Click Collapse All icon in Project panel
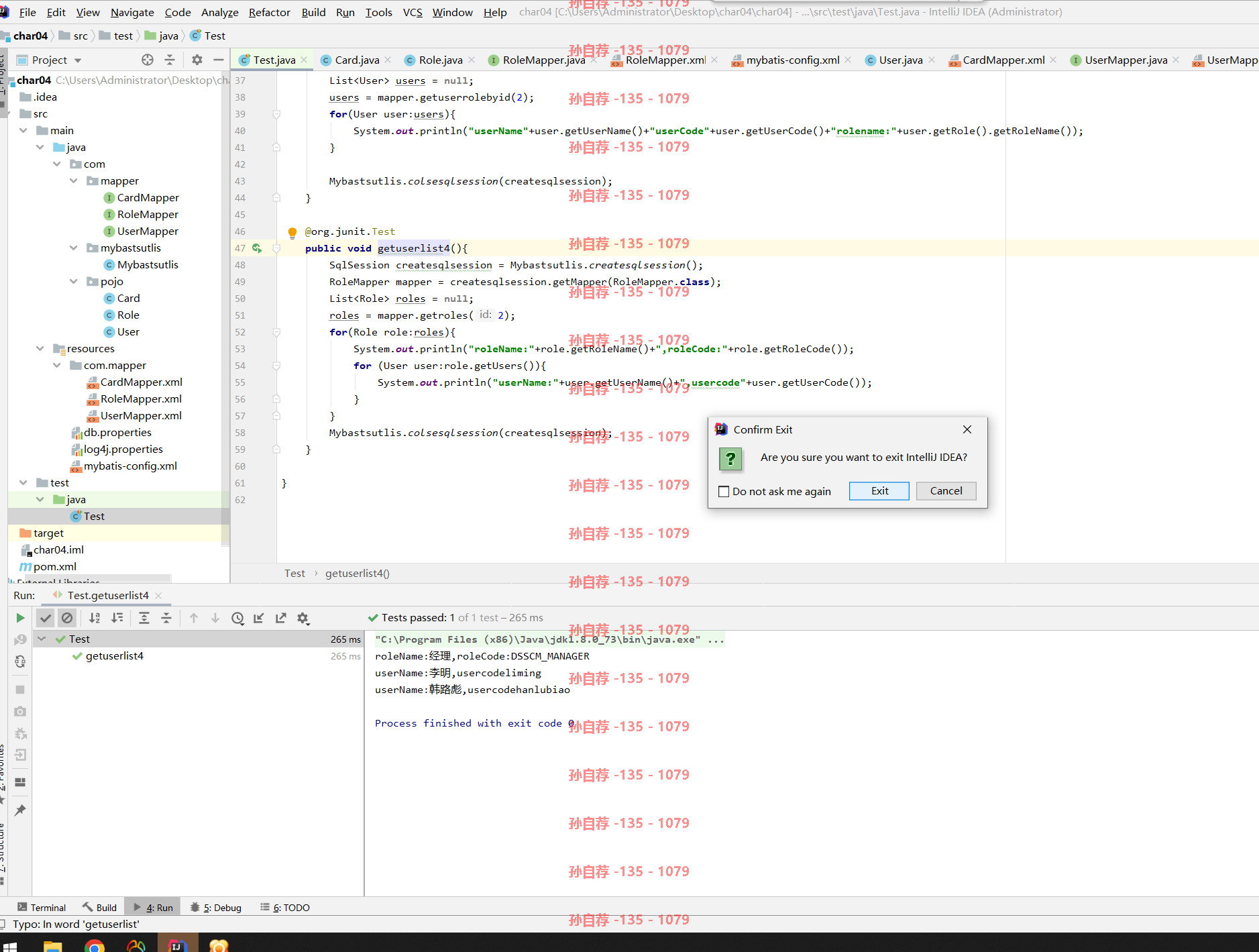Screen dimensions: 1259x952 coord(170,60)
